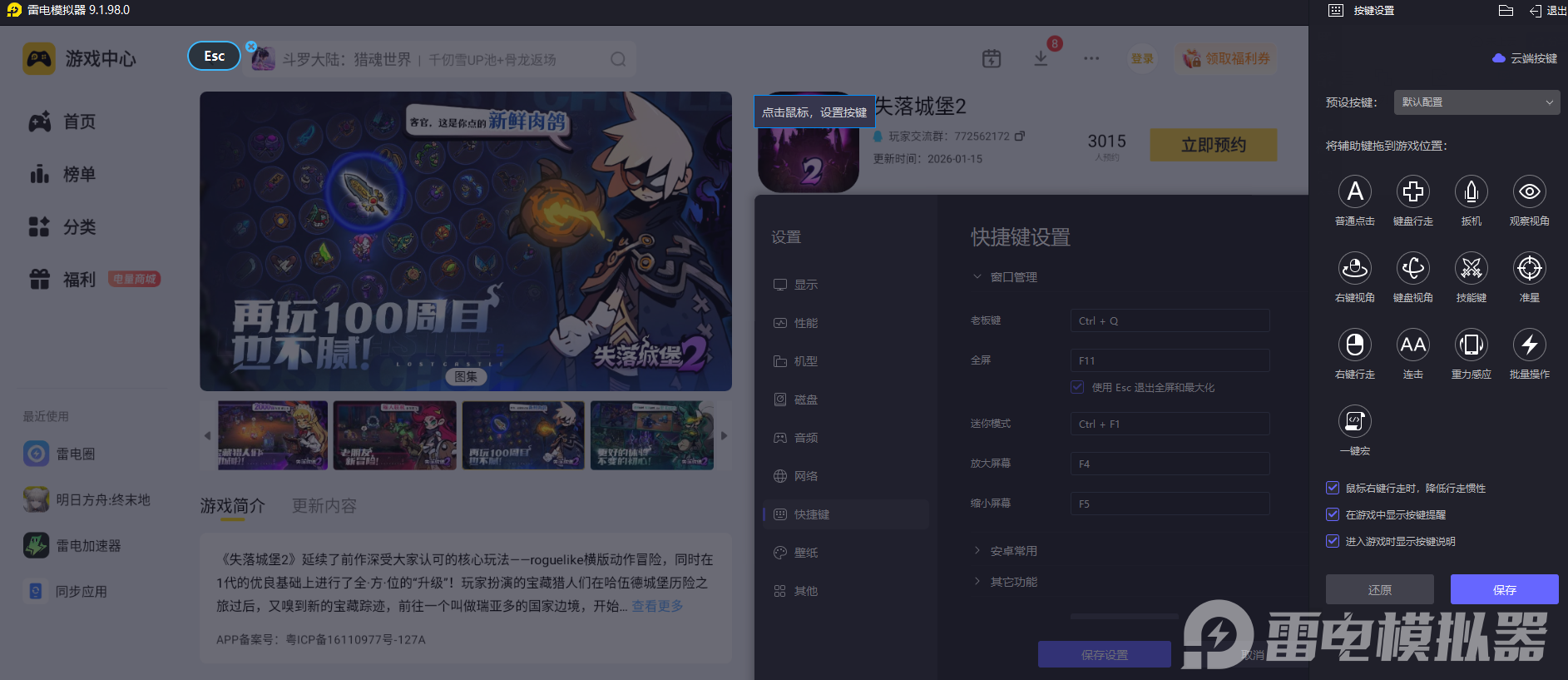
Task: Select the 扳机 trigger key icon
Action: (1471, 191)
